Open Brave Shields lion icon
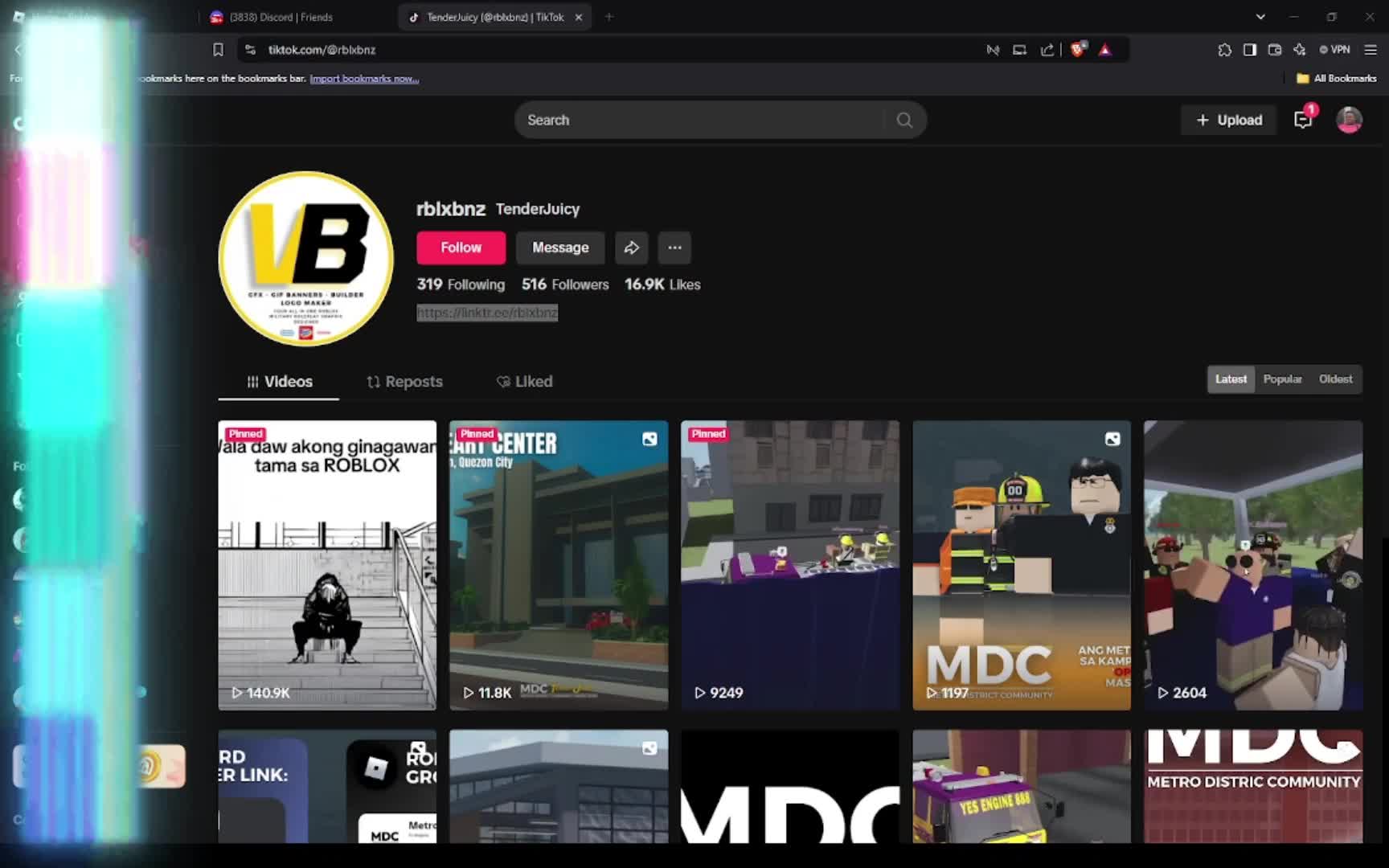This screenshot has height=868, width=1389. coord(1078,50)
